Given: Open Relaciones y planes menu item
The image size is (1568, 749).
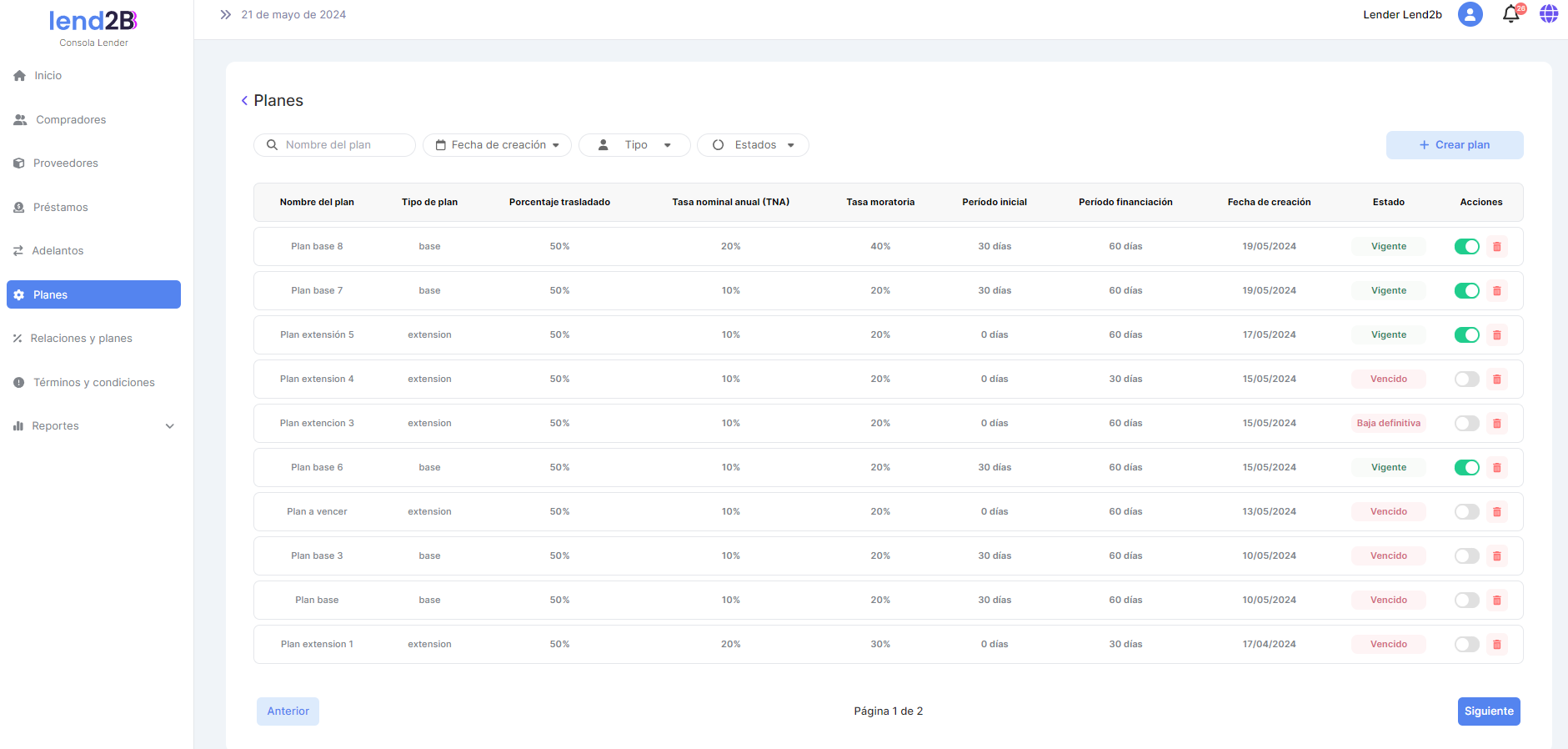Looking at the screenshot, I should tap(81, 339).
